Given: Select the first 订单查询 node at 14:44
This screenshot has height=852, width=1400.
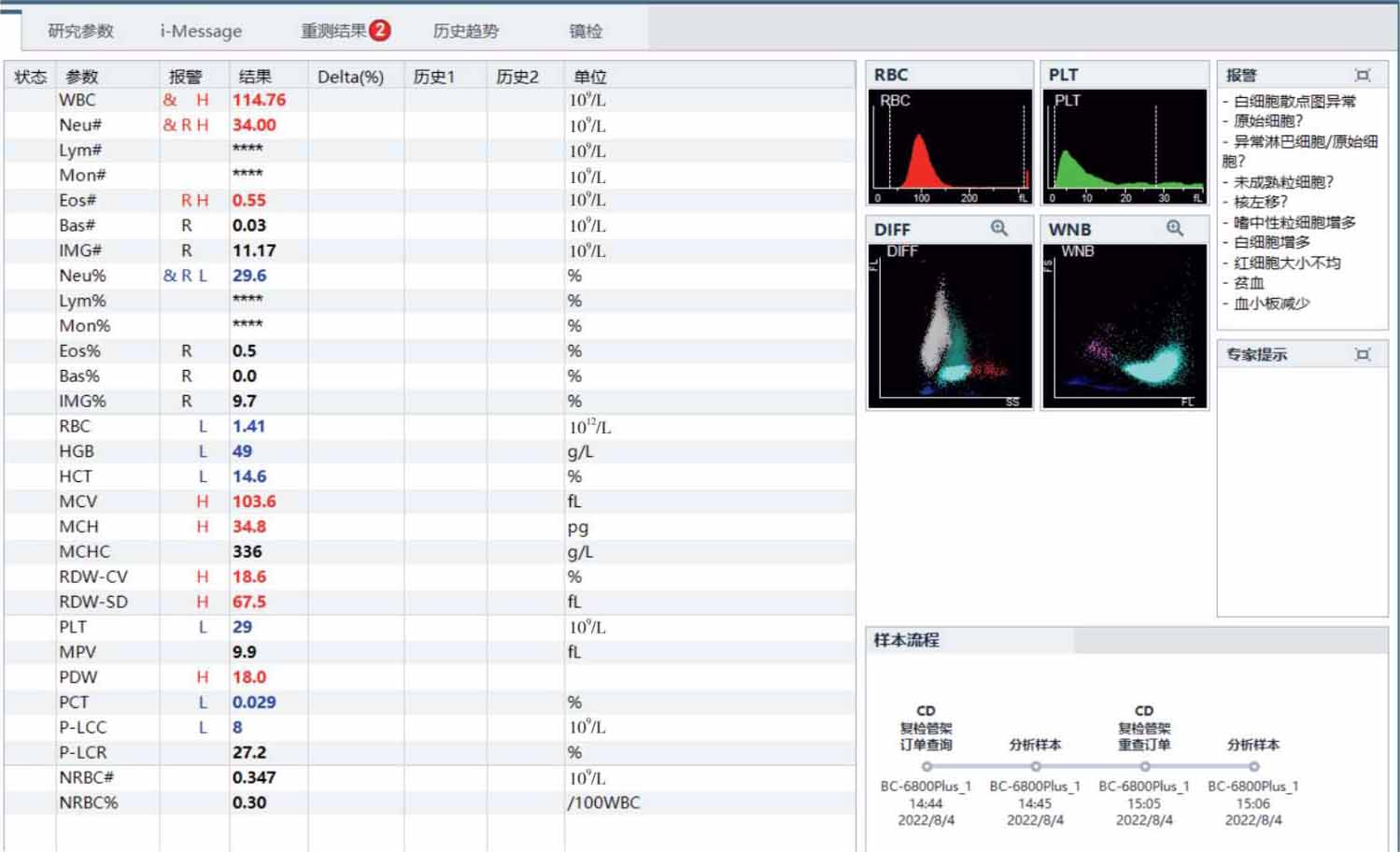Looking at the screenshot, I should pyautogui.click(x=926, y=766).
